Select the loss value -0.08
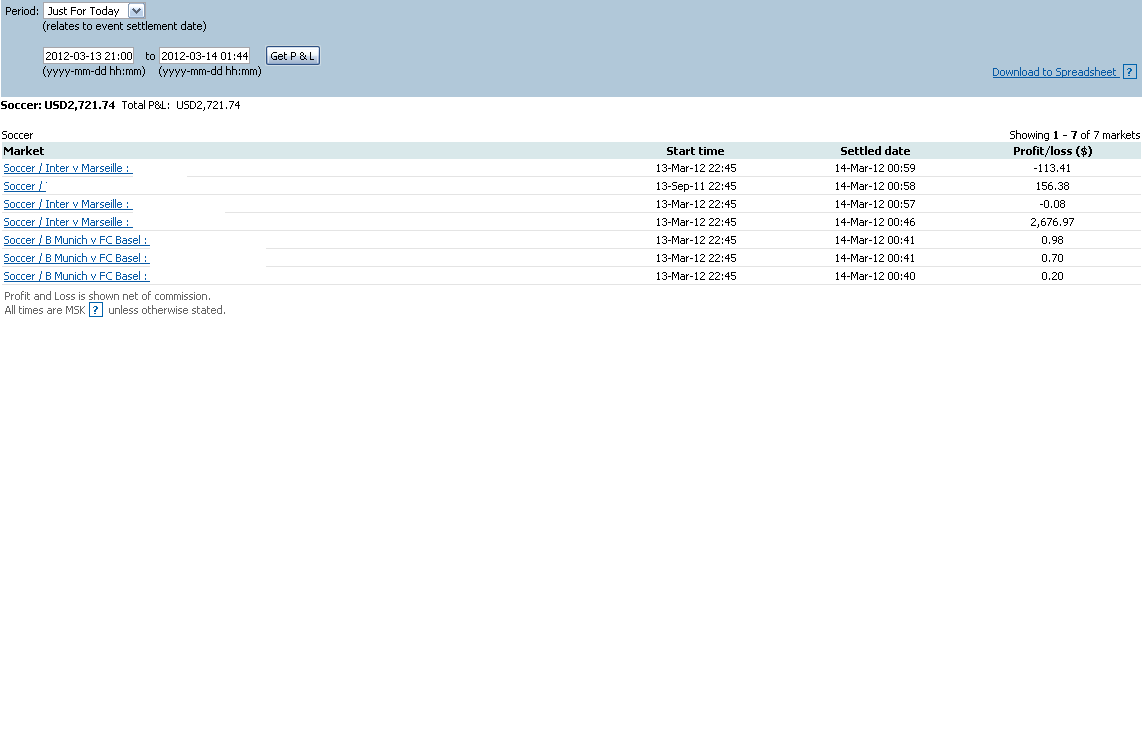Screen dimensions: 1142x736 point(1052,205)
